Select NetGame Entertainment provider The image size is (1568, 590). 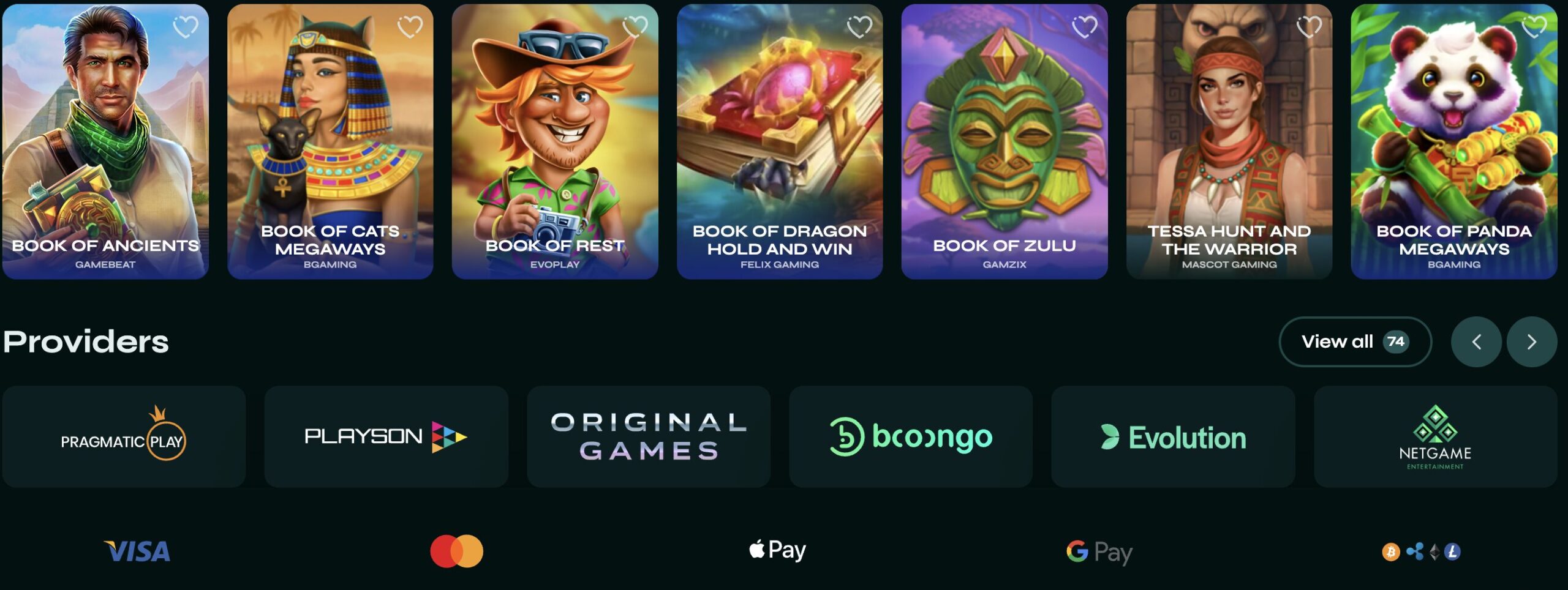pyautogui.click(x=1435, y=436)
